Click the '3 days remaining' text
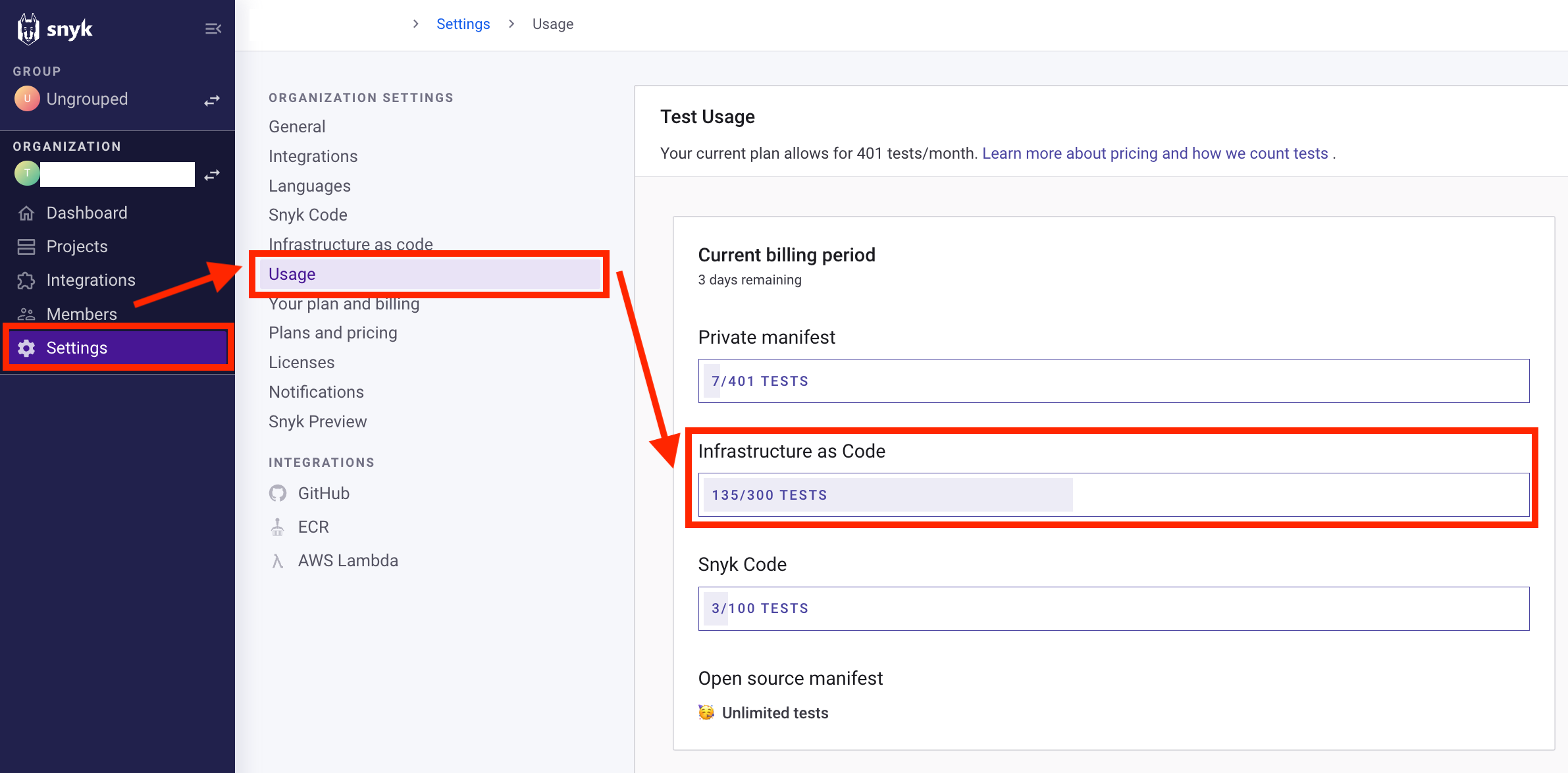 pos(750,280)
